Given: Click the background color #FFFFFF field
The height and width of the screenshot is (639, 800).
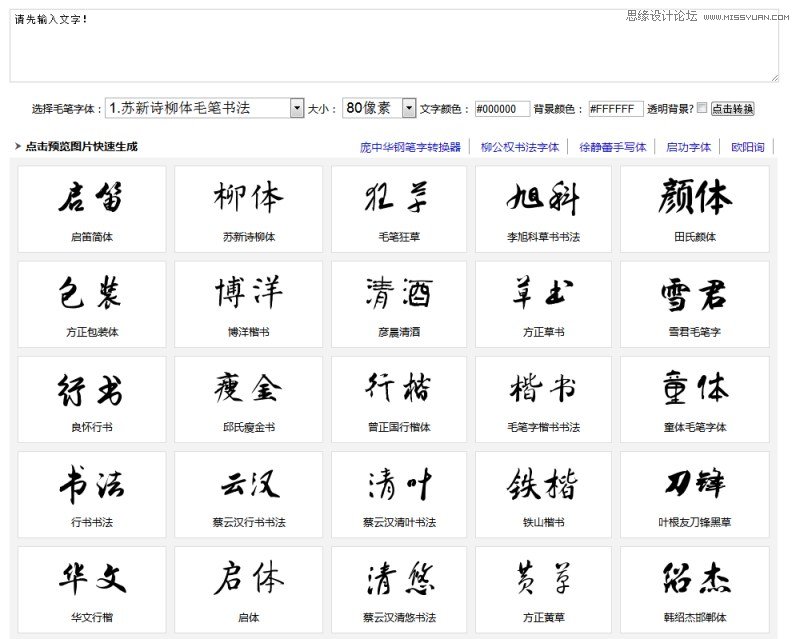Looking at the screenshot, I should (616, 109).
